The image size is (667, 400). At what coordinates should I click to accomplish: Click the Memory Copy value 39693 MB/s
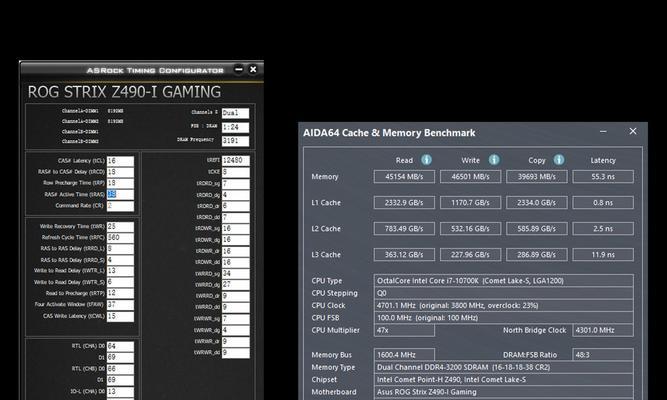click(537, 177)
